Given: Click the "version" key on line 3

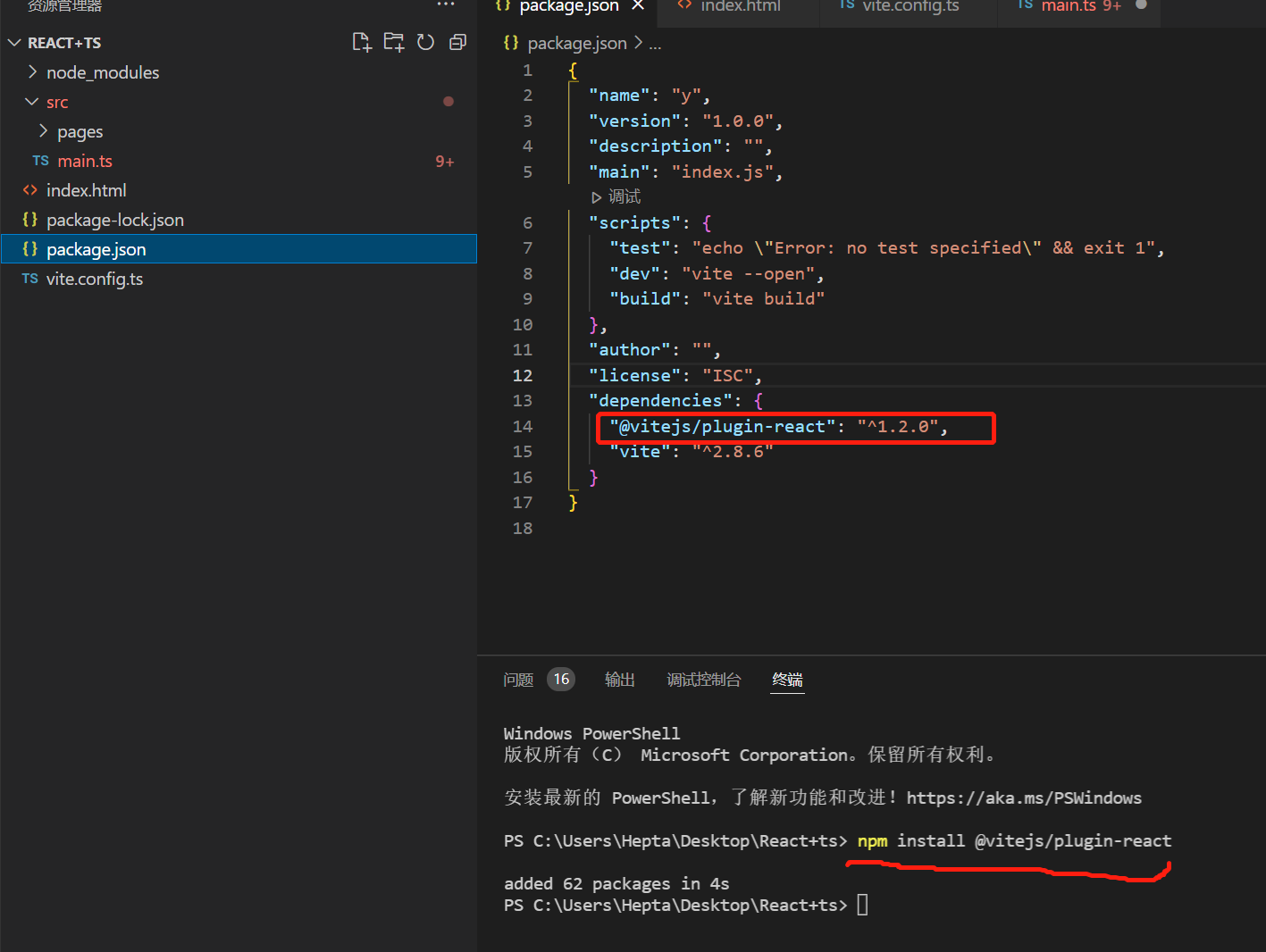Looking at the screenshot, I should [634, 121].
